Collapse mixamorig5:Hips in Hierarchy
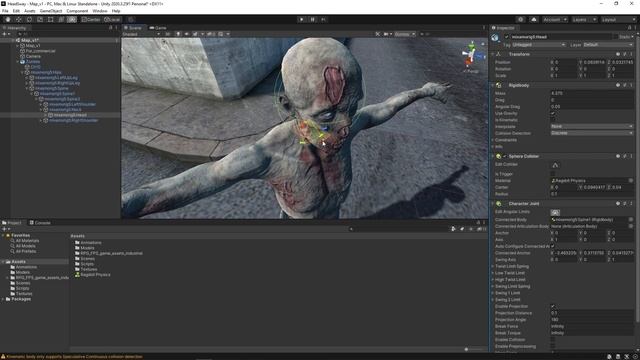 coord(22,72)
